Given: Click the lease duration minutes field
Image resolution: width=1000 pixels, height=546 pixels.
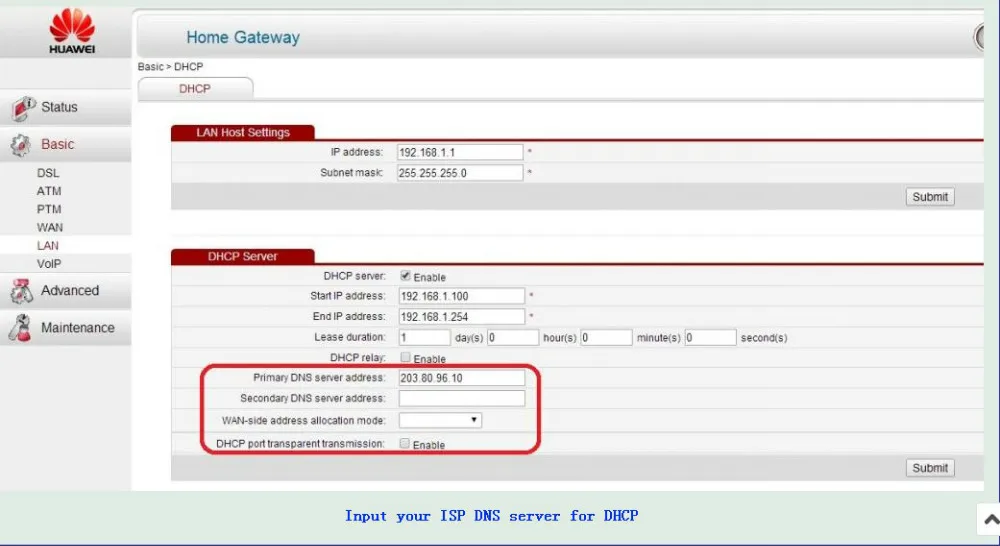Looking at the screenshot, I should pos(607,337).
